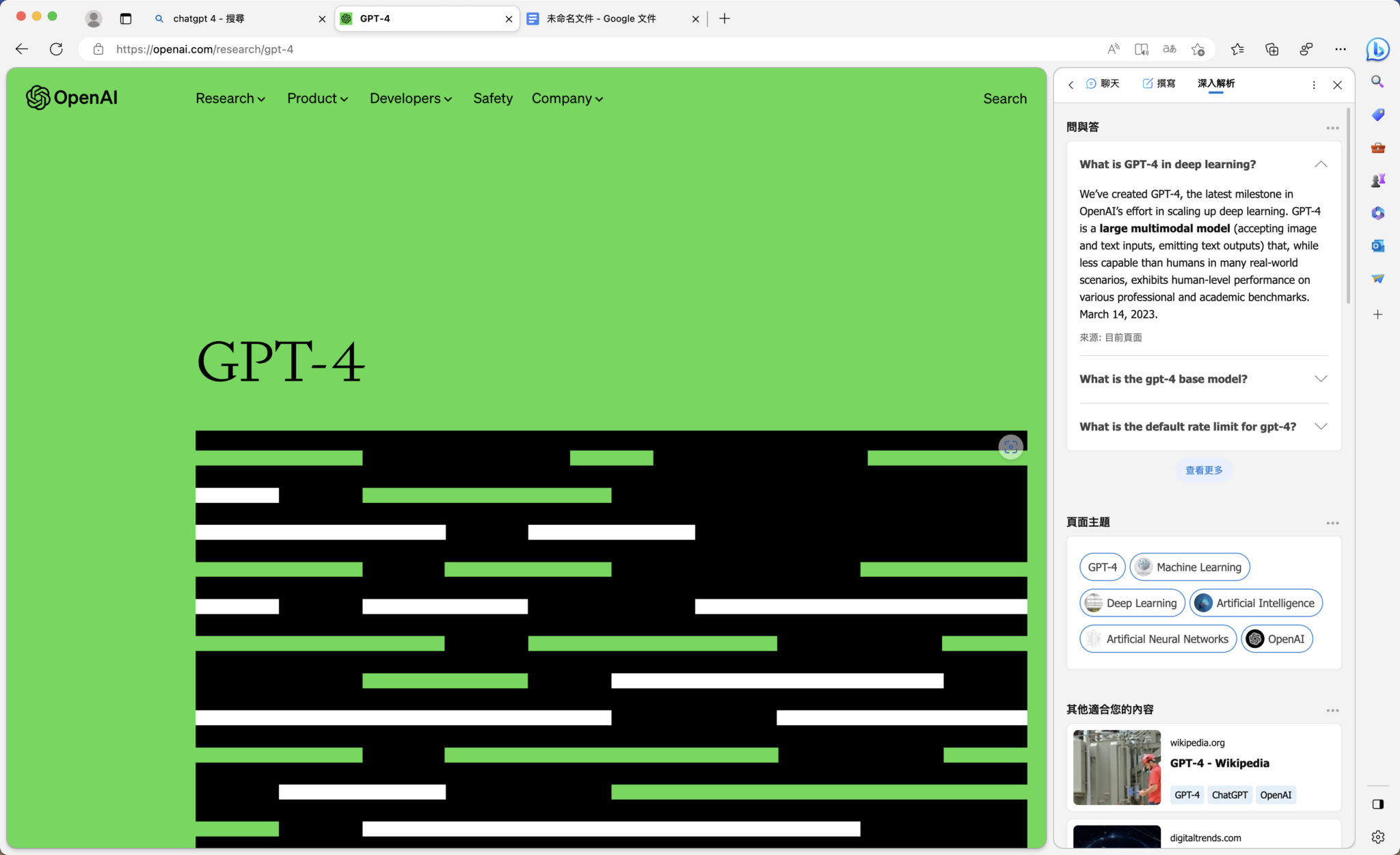Viewport: 1400px width, 855px height.
Task: Open the Collections toolbar icon
Action: tap(1271, 49)
